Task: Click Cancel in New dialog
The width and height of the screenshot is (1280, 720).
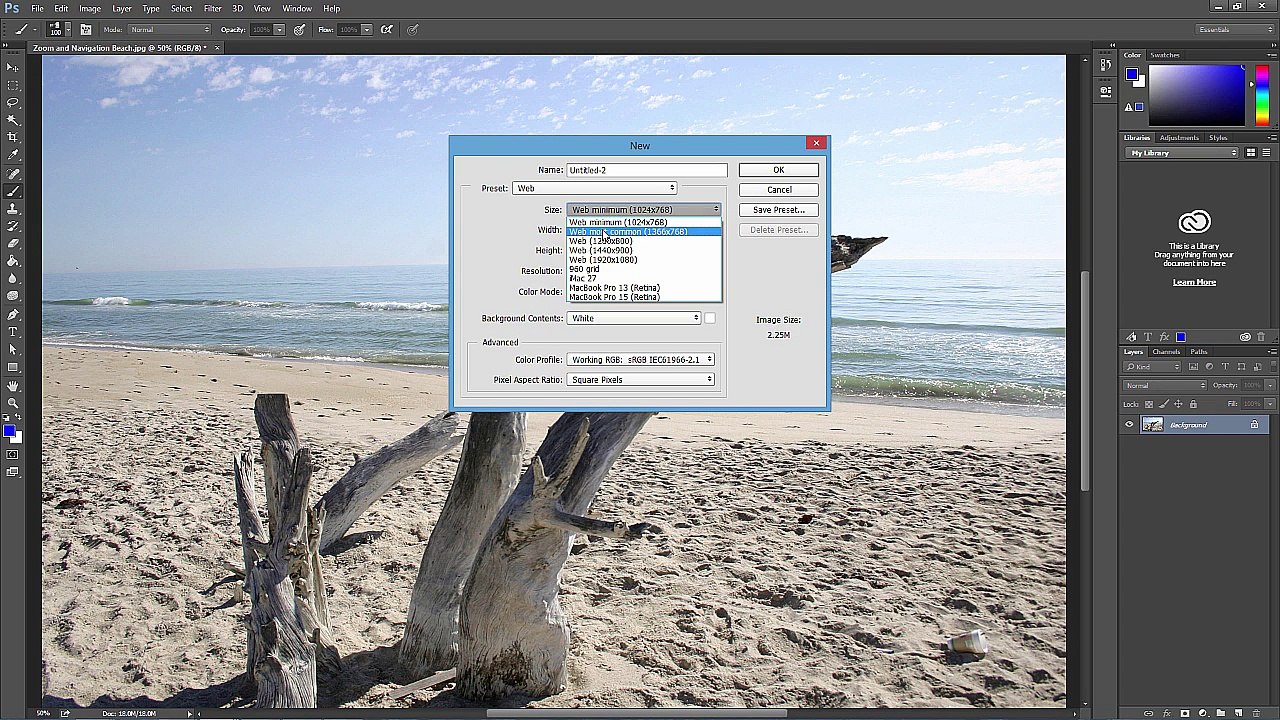Action: [778, 190]
